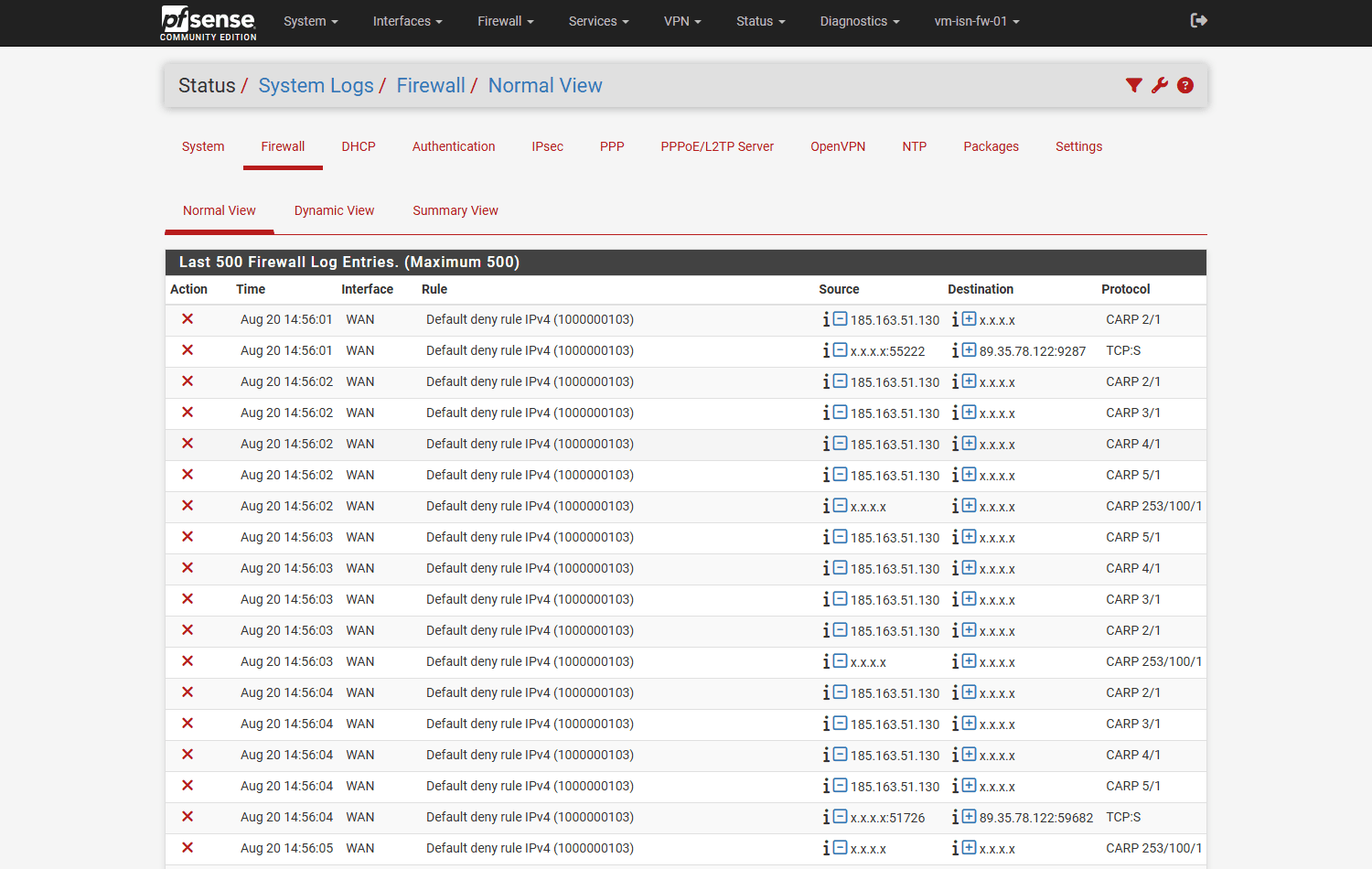Select the IPsec log tab
Screen dimensions: 1372x869
(548, 146)
